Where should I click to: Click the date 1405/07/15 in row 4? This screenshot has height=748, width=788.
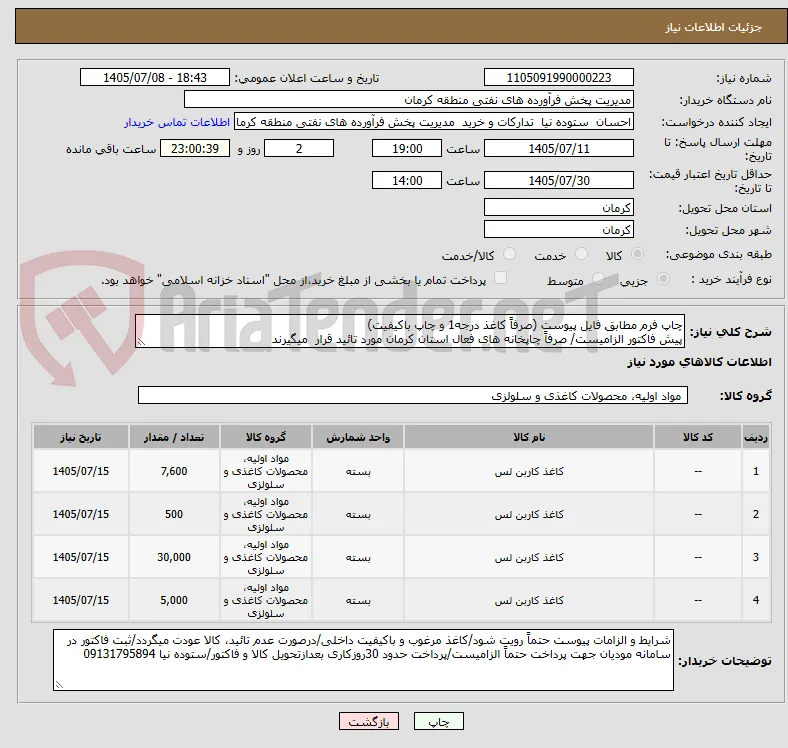pos(80,600)
